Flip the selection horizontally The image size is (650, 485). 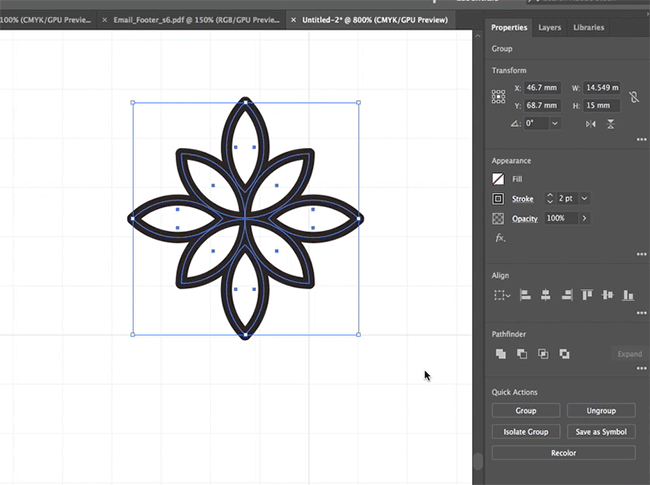[590, 123]
